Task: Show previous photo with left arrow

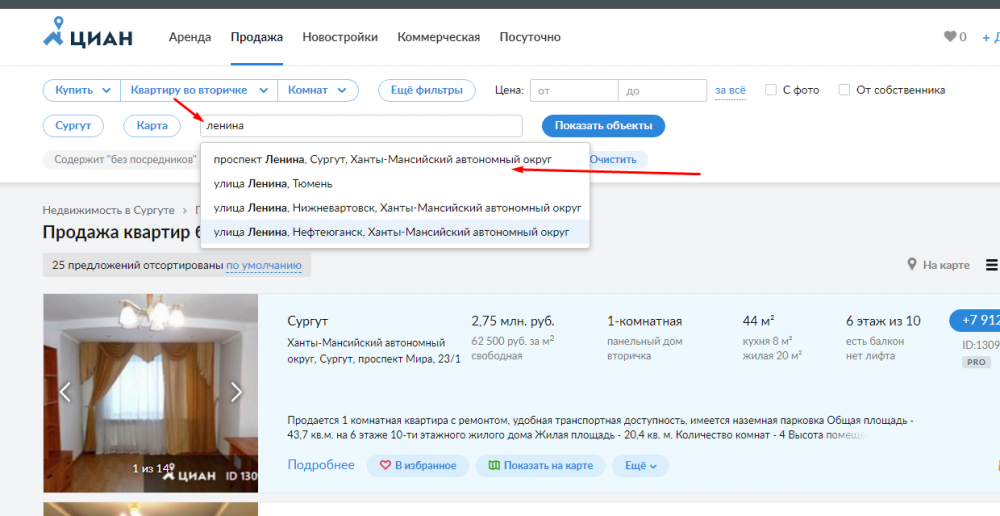Action: tap(65, 391)
